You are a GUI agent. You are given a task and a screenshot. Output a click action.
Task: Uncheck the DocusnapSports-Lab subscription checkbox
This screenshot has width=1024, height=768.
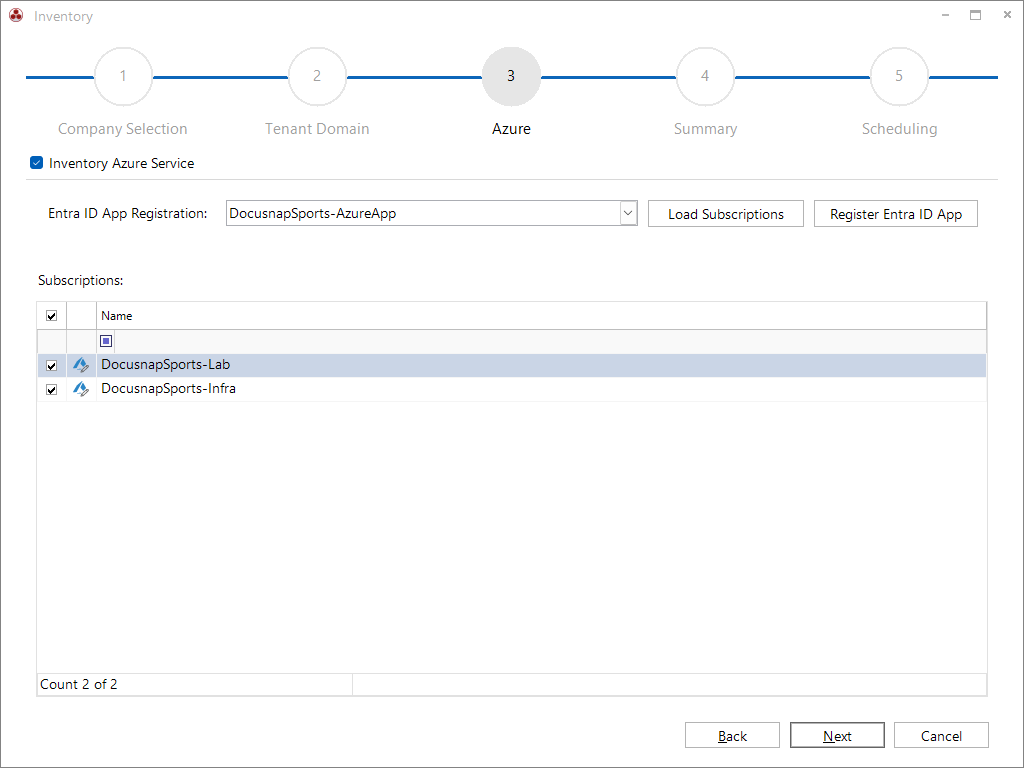52,366
